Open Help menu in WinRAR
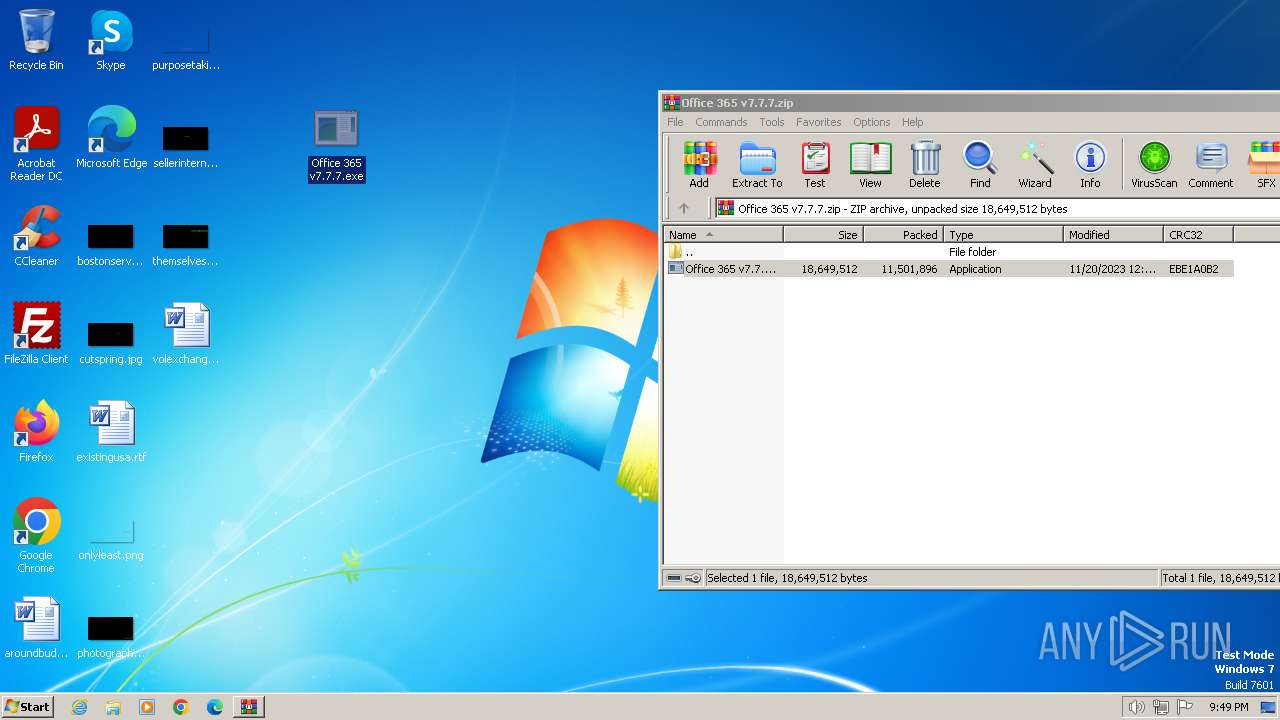 coord(912,122)
